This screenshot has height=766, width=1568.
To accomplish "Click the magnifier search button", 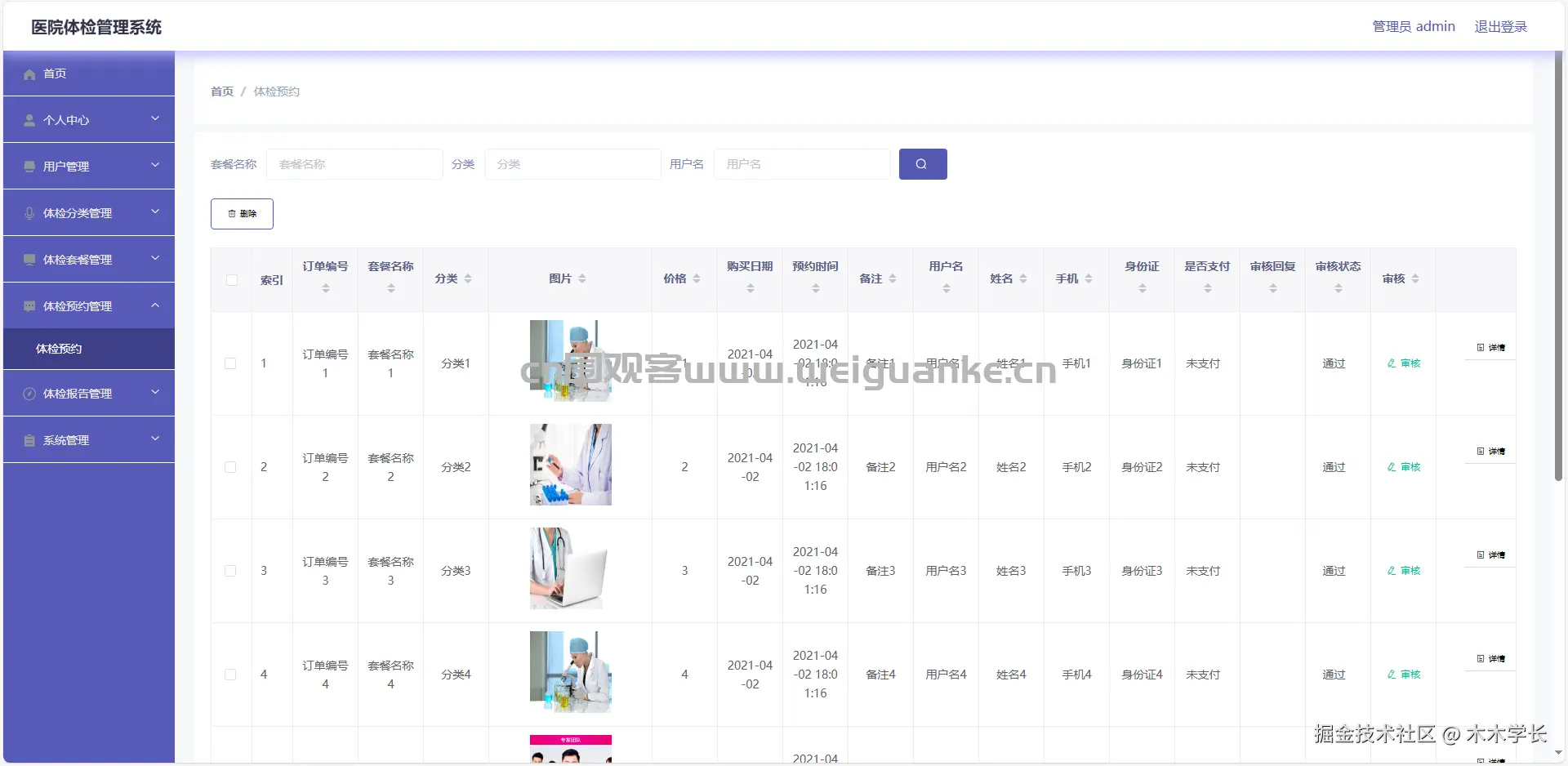I will [x=923, y=164].
